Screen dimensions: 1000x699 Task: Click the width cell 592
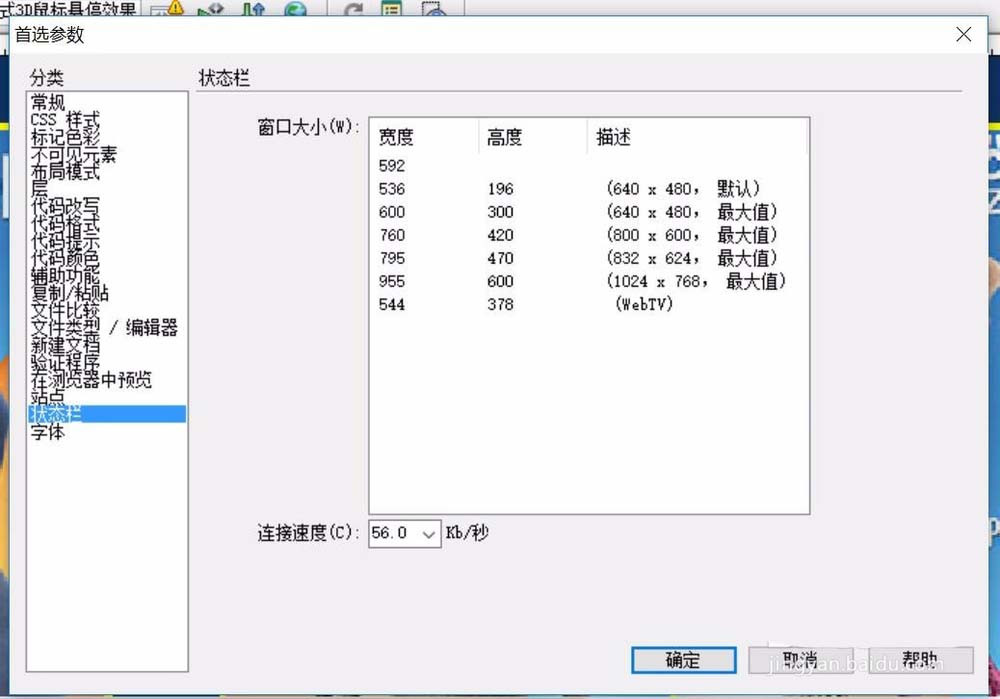(392, 166)
